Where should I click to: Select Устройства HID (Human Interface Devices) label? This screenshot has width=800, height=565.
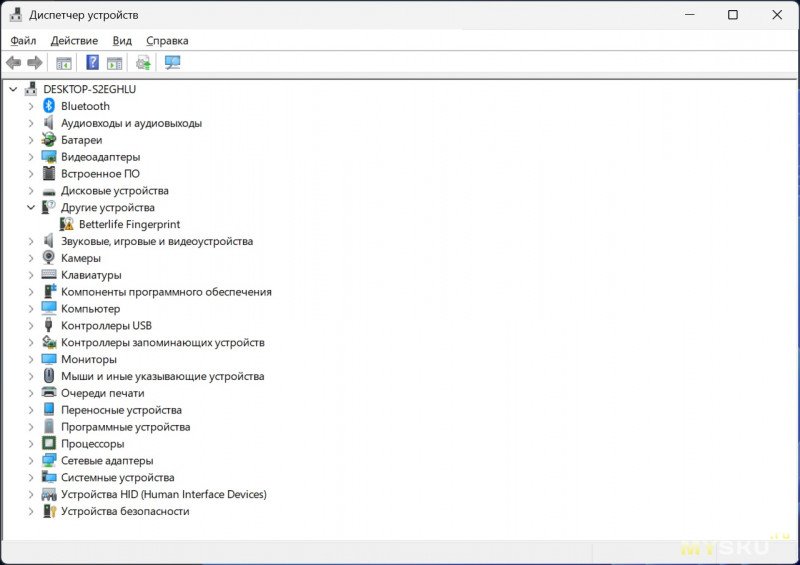coord(164,494)
